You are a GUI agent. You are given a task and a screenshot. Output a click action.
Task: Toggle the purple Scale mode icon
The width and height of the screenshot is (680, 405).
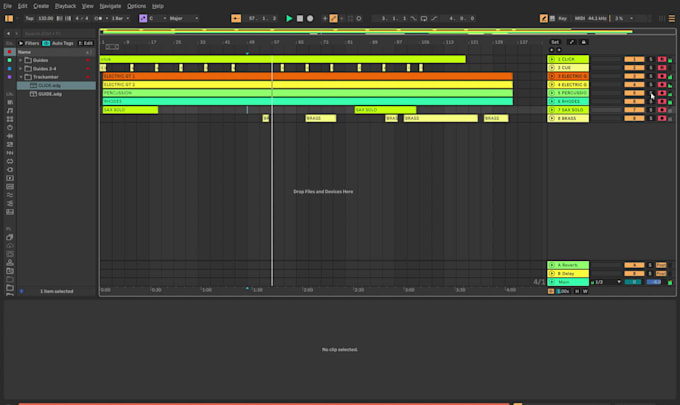[143, 18]
